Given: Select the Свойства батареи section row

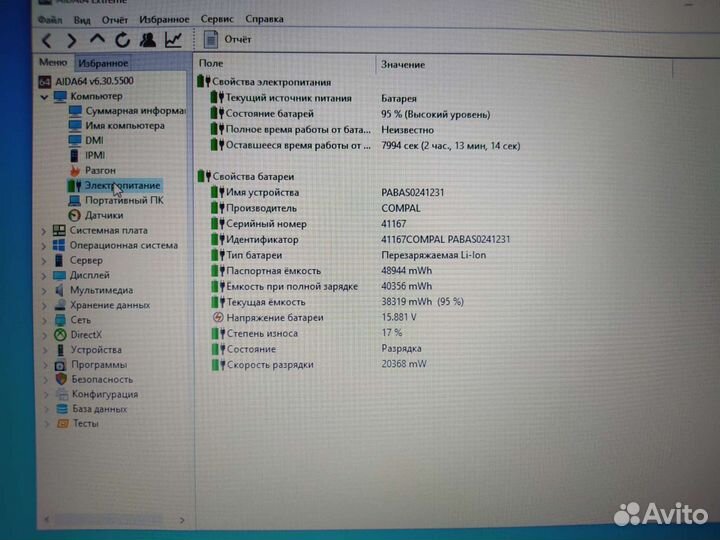Looking at the screenshot, I should (246, 176).
